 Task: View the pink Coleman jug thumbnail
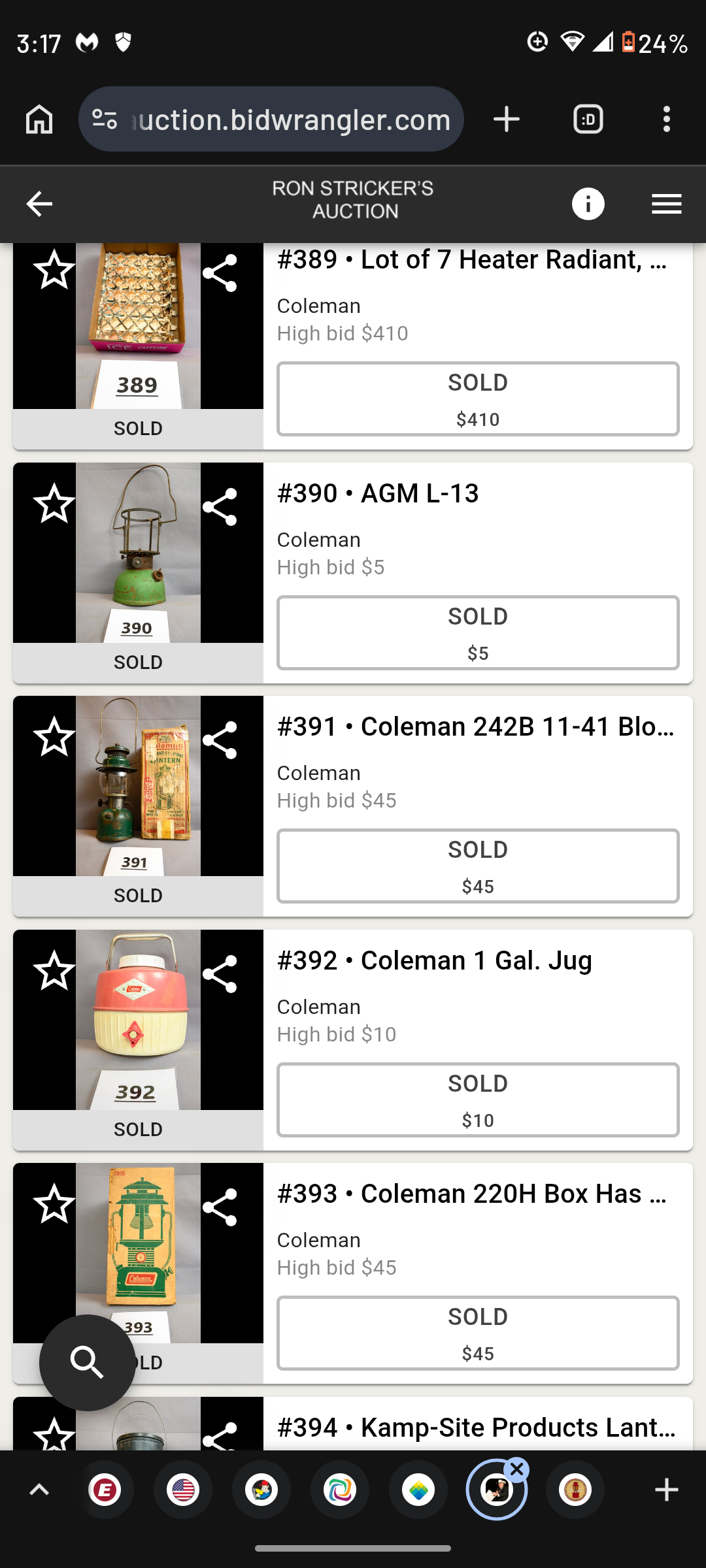pyautogui.click(x=138, y=1019)
